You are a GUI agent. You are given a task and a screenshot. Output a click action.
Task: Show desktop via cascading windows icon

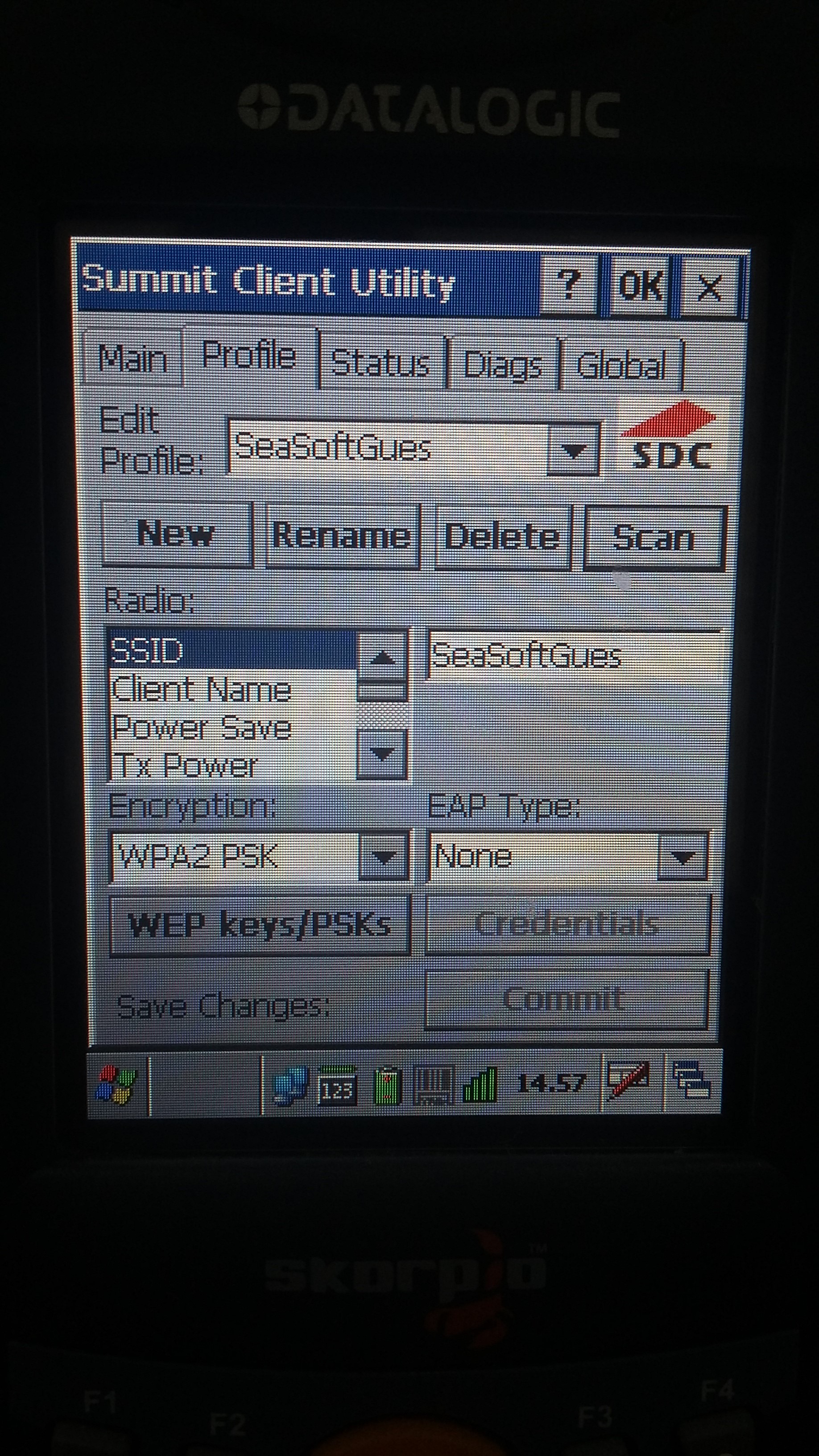click(x=692, y=1081)
